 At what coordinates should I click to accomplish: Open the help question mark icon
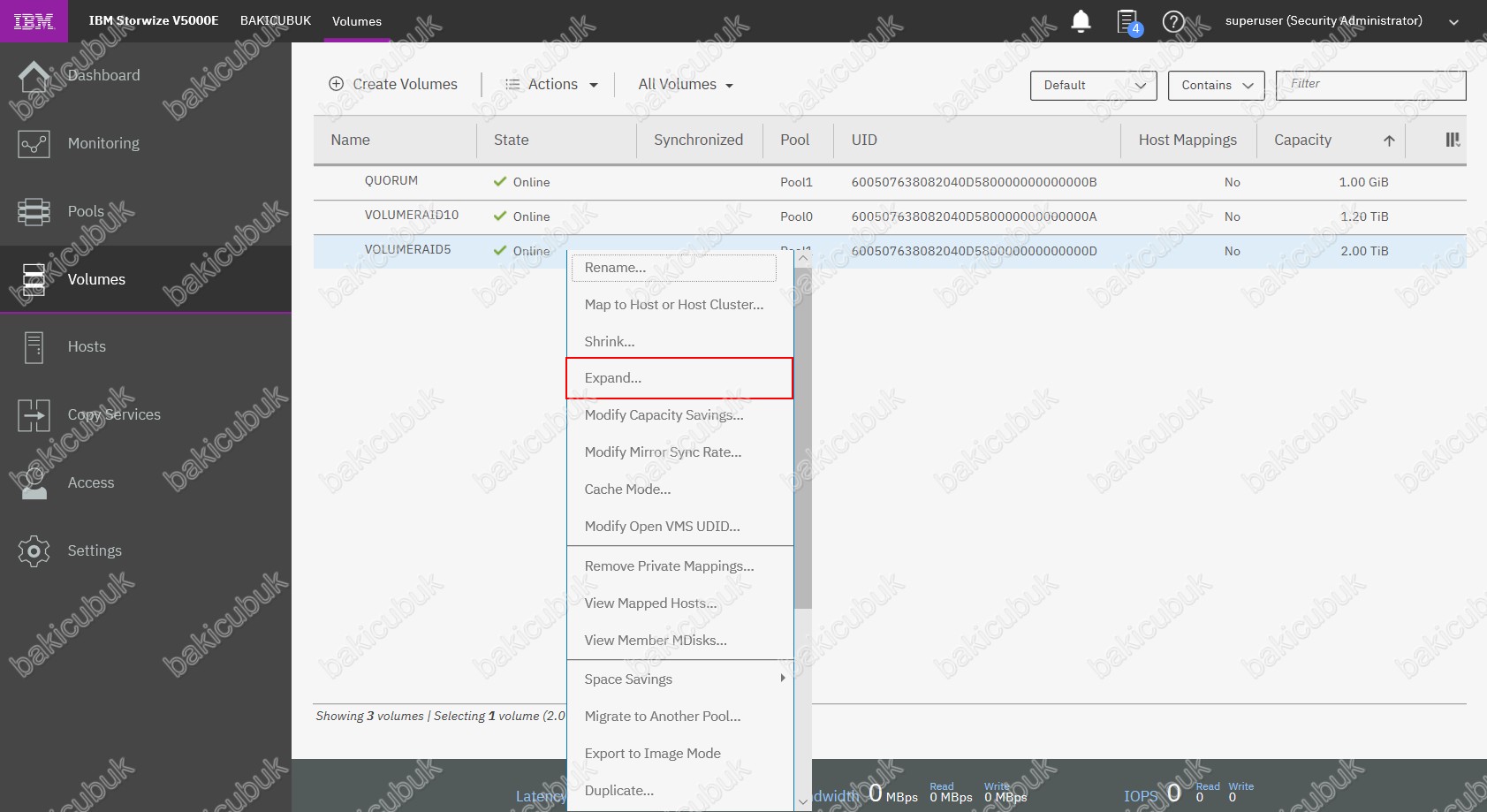1173,21
